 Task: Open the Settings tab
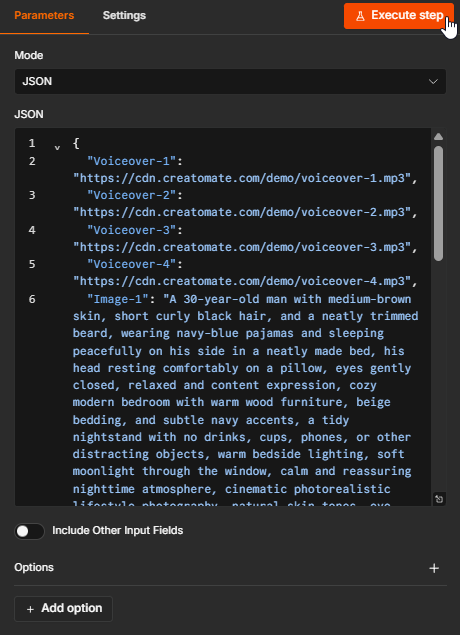pyautogui.click(x=124, y=15)
